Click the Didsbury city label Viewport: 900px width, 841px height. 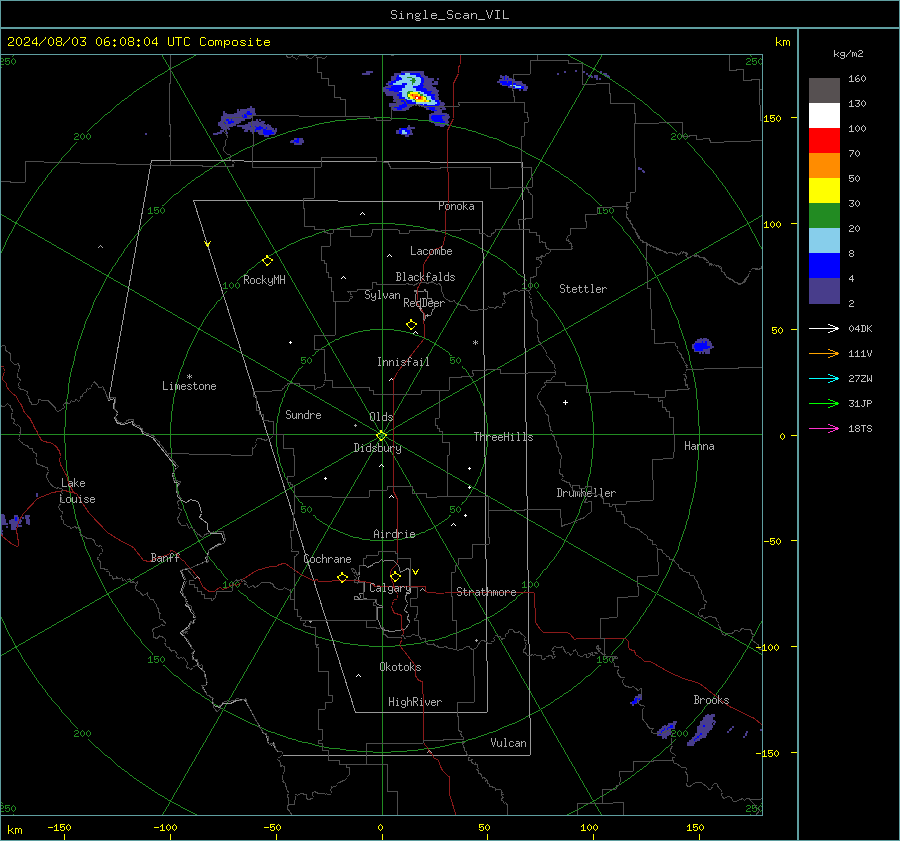pos(377,448)
